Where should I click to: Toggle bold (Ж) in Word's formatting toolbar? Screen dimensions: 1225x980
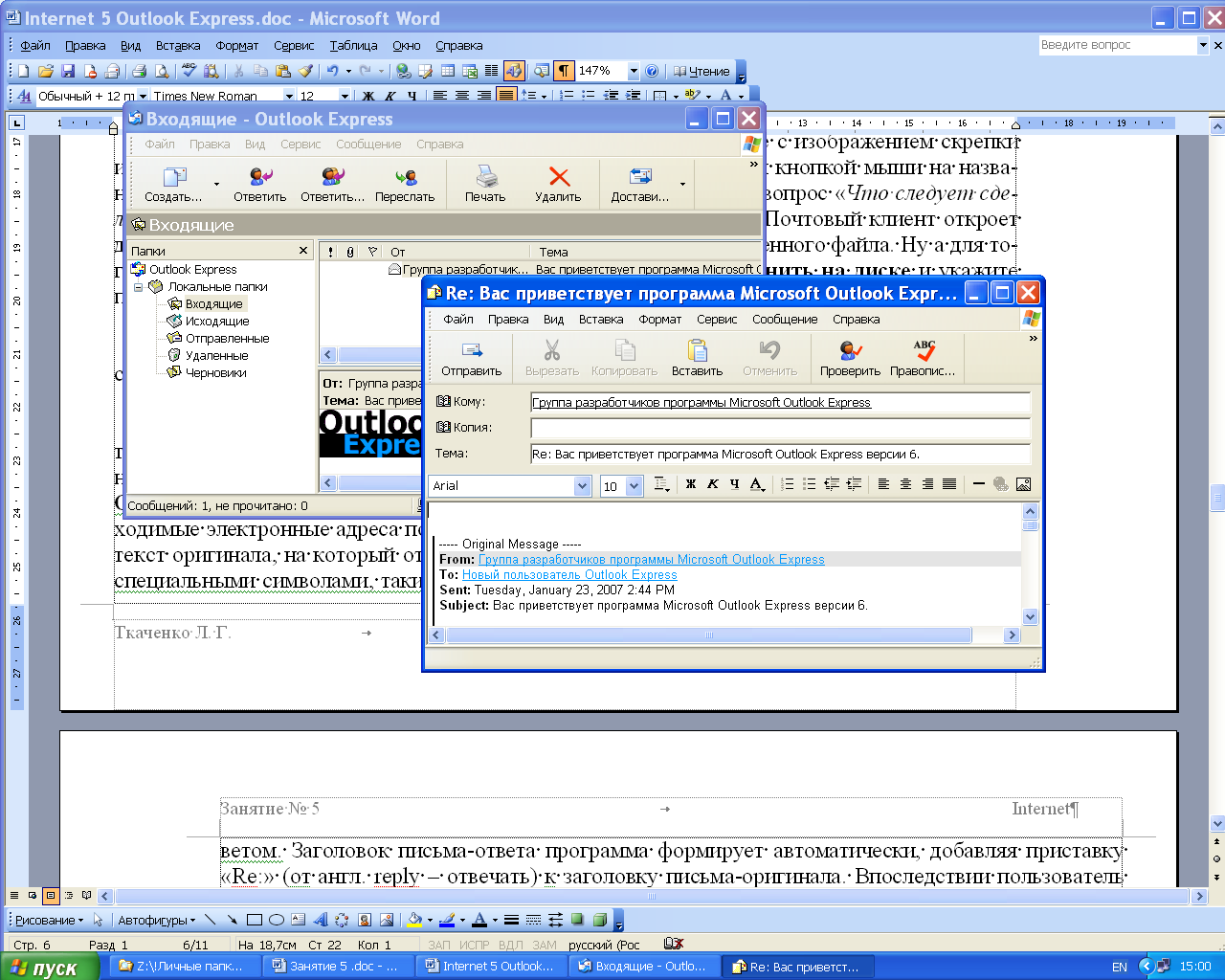(368, 96)
